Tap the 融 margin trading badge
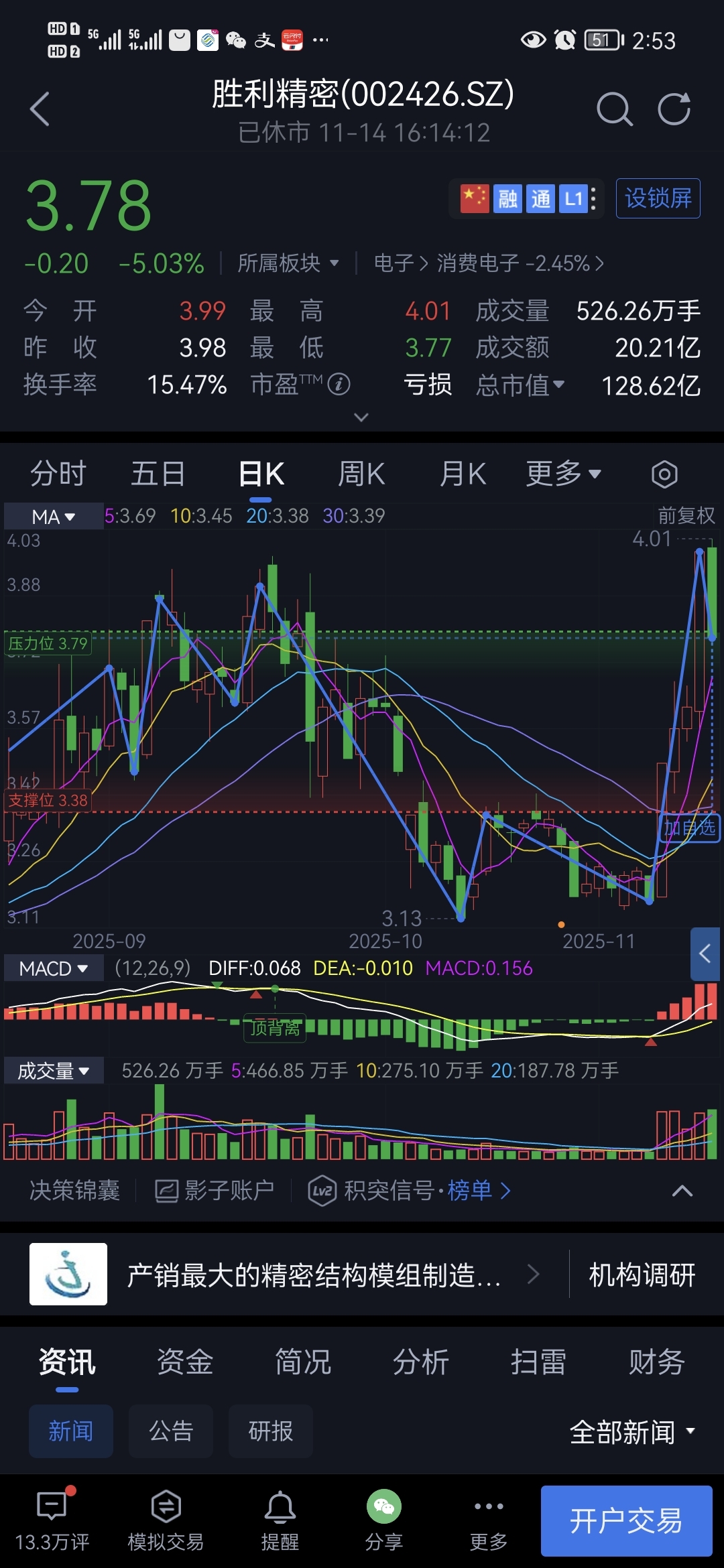This screenshot has height=1568, width=724. coord(507,198)
